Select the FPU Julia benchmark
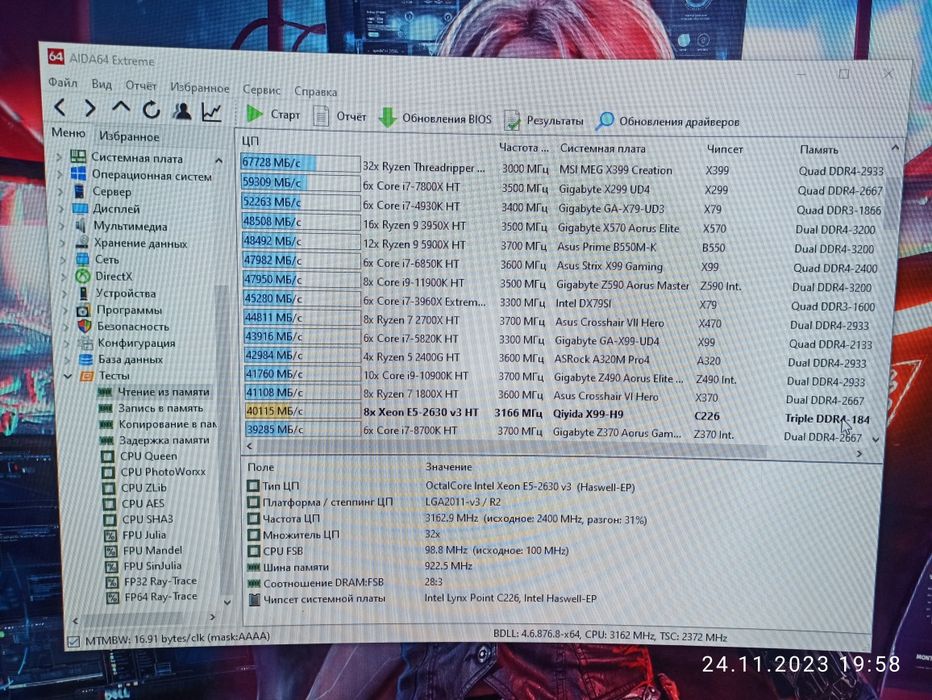 pyautogui.click(x=136, y=535)
